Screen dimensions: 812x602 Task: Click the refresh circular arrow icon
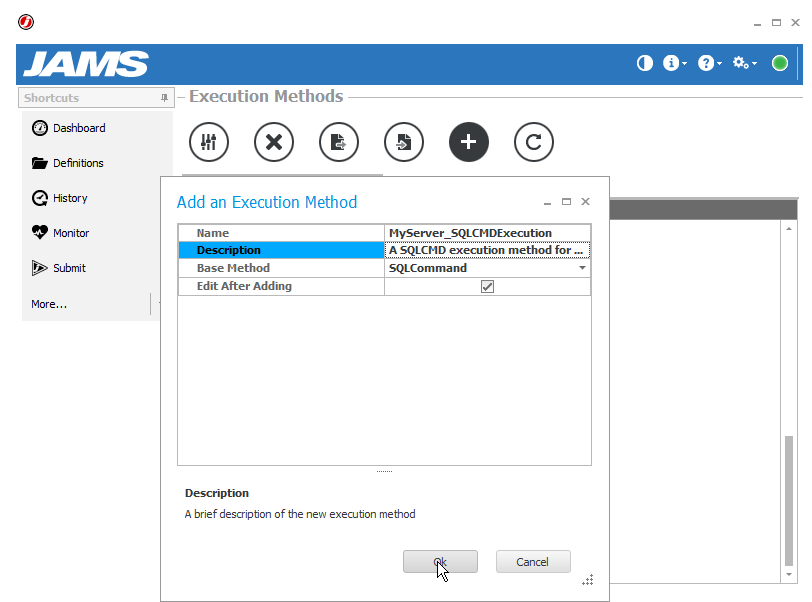[534, 142]
